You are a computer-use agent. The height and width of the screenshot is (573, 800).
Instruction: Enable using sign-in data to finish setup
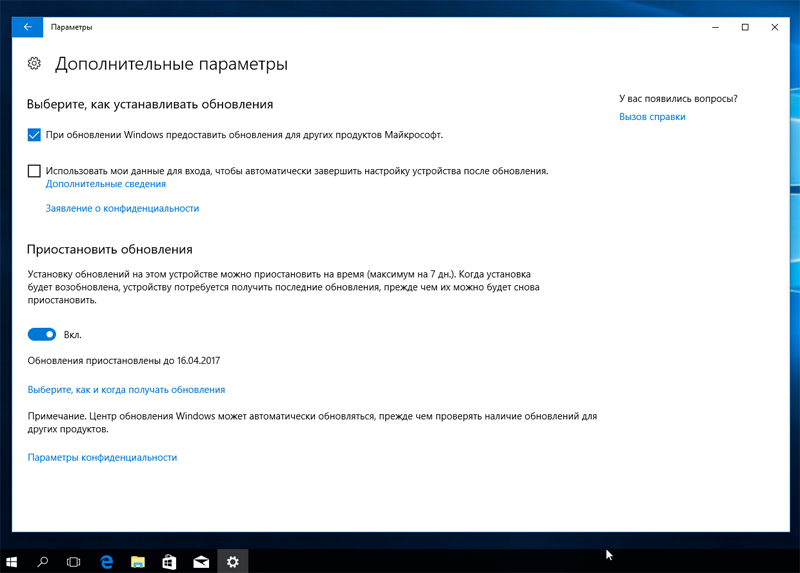(34, 171)
